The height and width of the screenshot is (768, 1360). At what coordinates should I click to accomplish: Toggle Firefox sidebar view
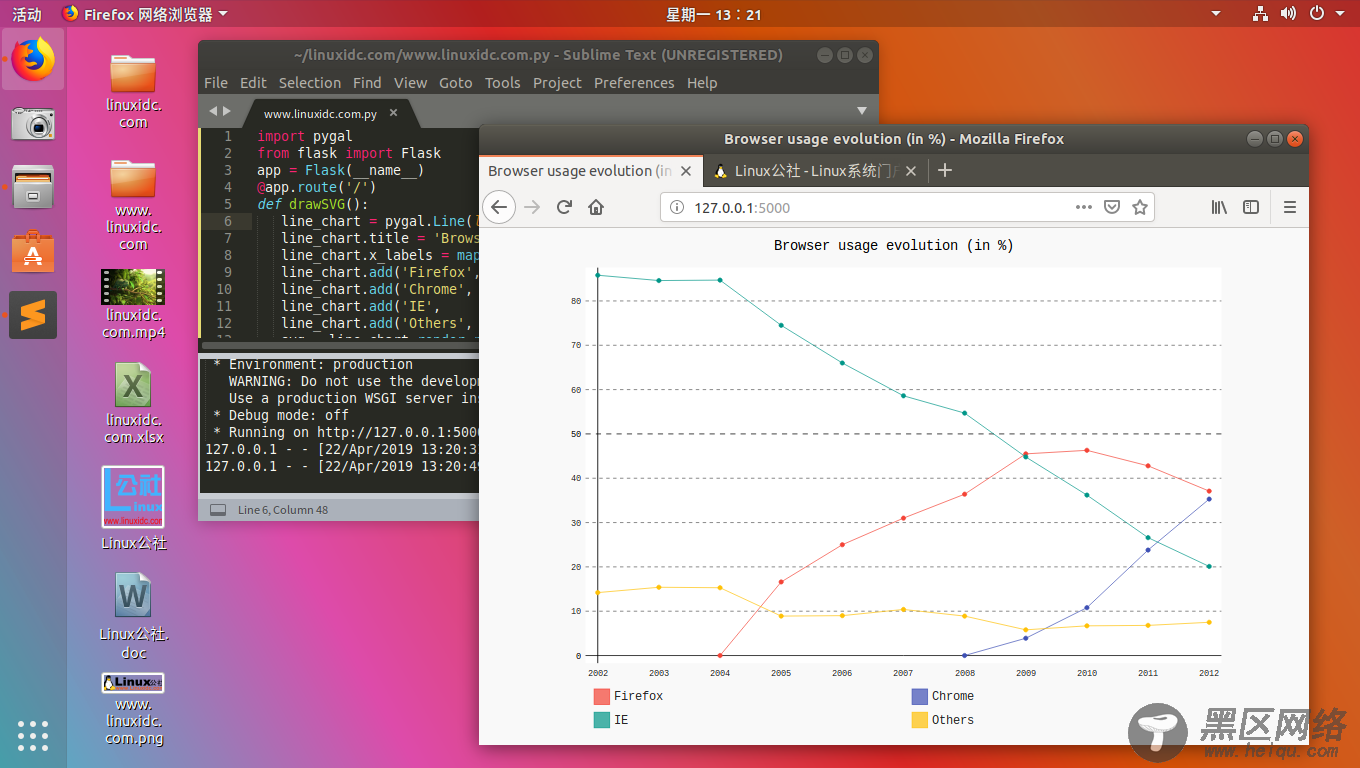tap(1251, 207)
